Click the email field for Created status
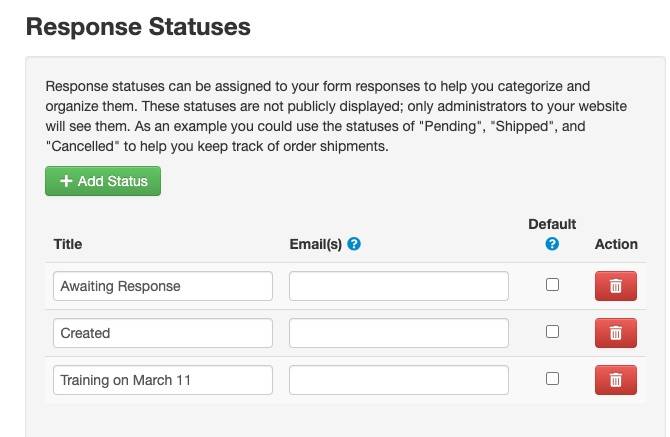Viewport: 670px width, 437px height. 399,333
